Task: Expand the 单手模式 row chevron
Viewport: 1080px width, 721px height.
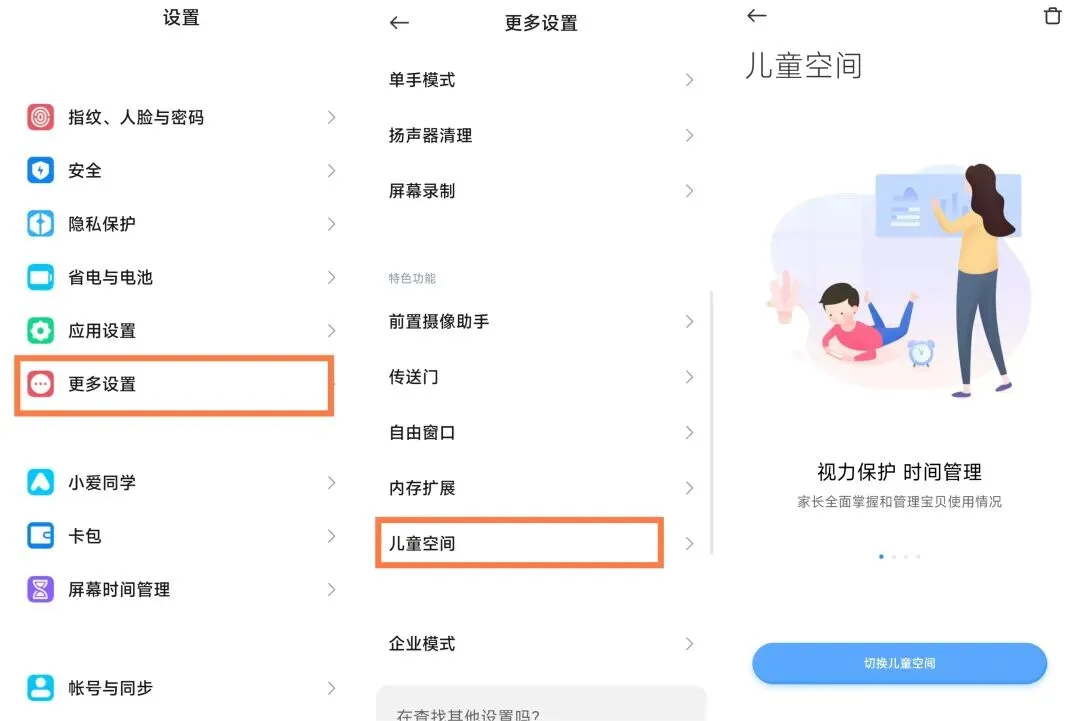Action: tap(689, 80)
